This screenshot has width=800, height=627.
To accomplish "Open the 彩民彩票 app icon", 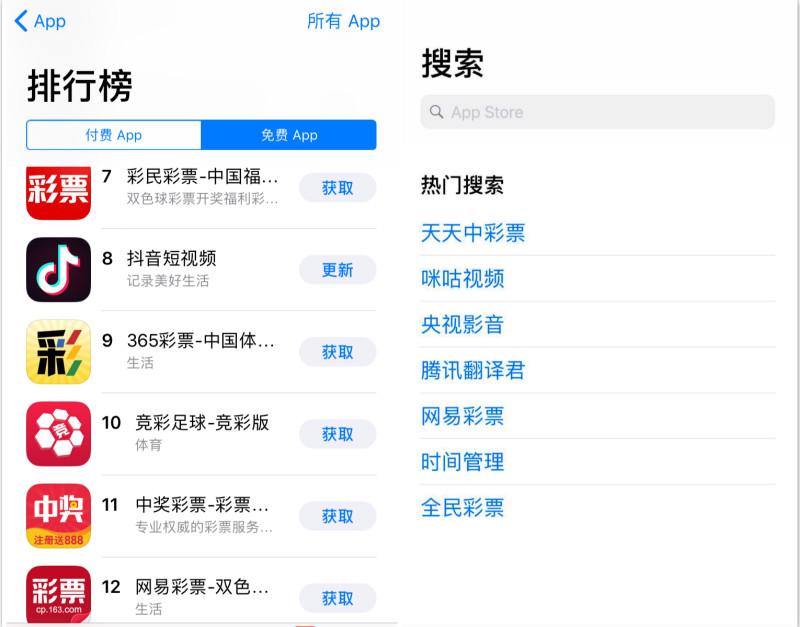I will coord(58,189).
